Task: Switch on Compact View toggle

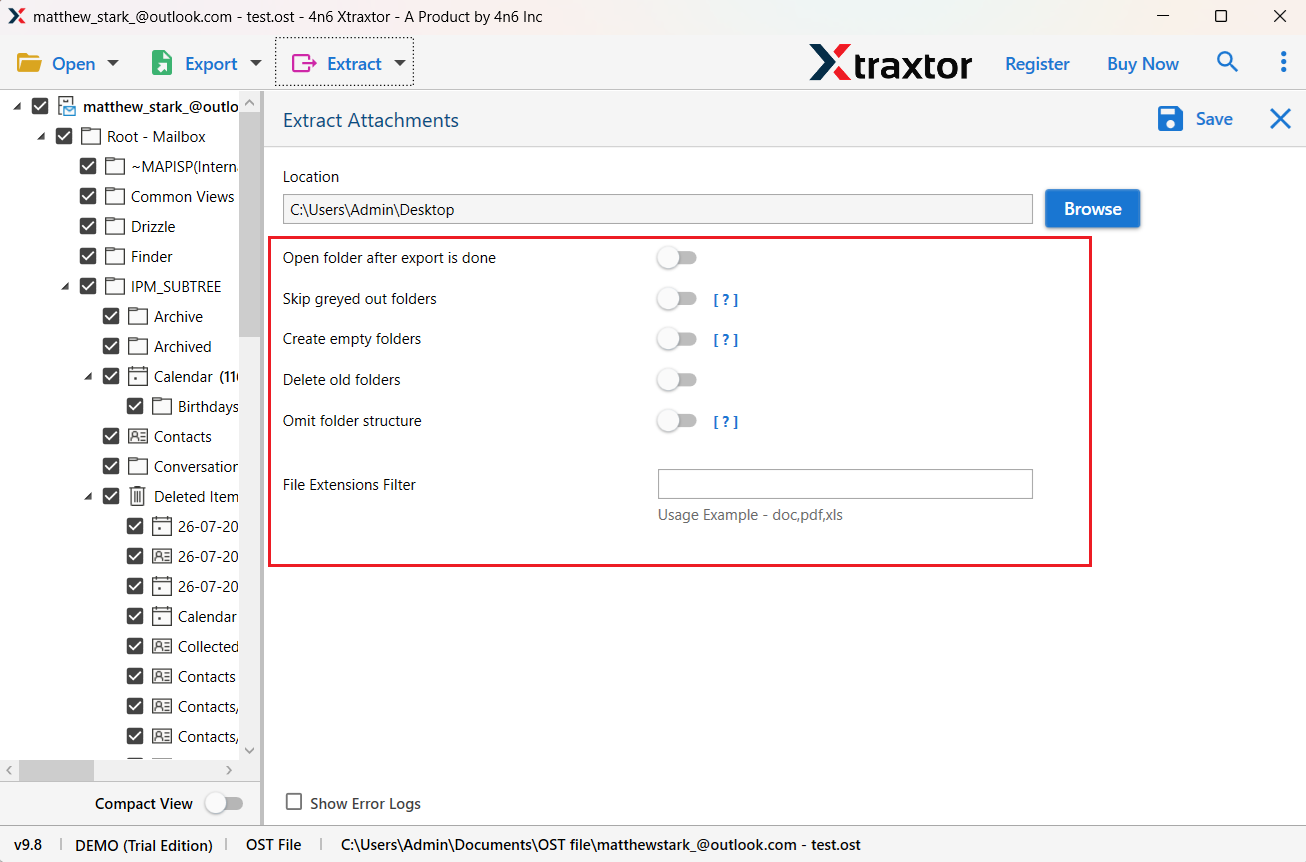Action: click(x=224, y=803)
